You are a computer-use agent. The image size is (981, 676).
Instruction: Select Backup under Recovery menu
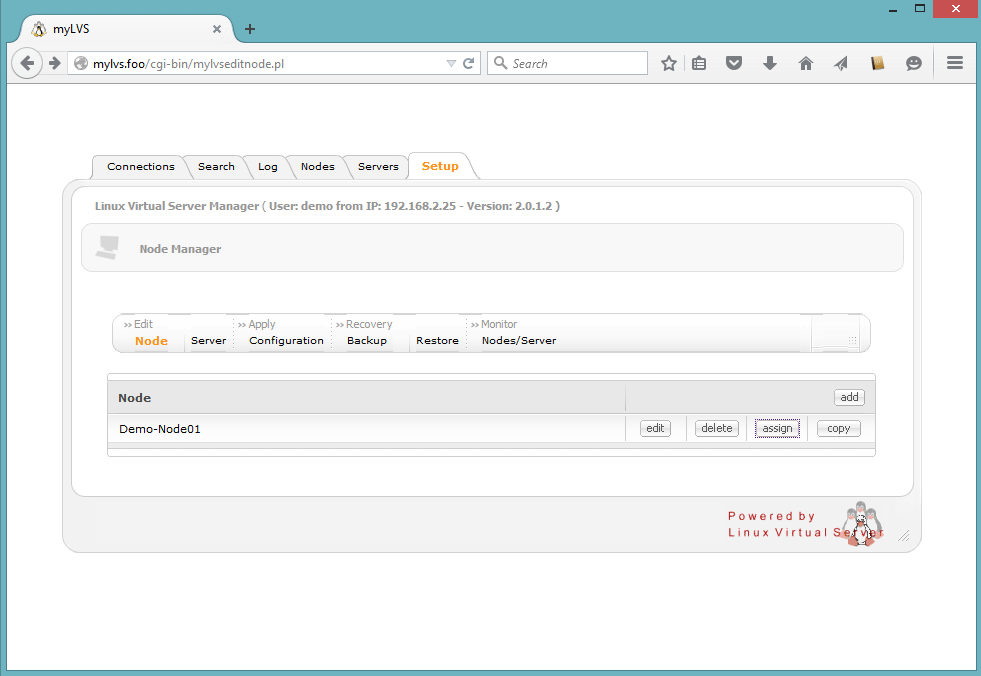[366, 341]
